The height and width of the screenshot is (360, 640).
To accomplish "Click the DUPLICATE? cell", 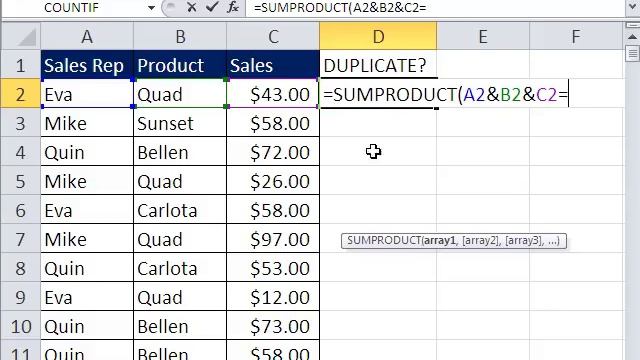I will coord(378,65).
